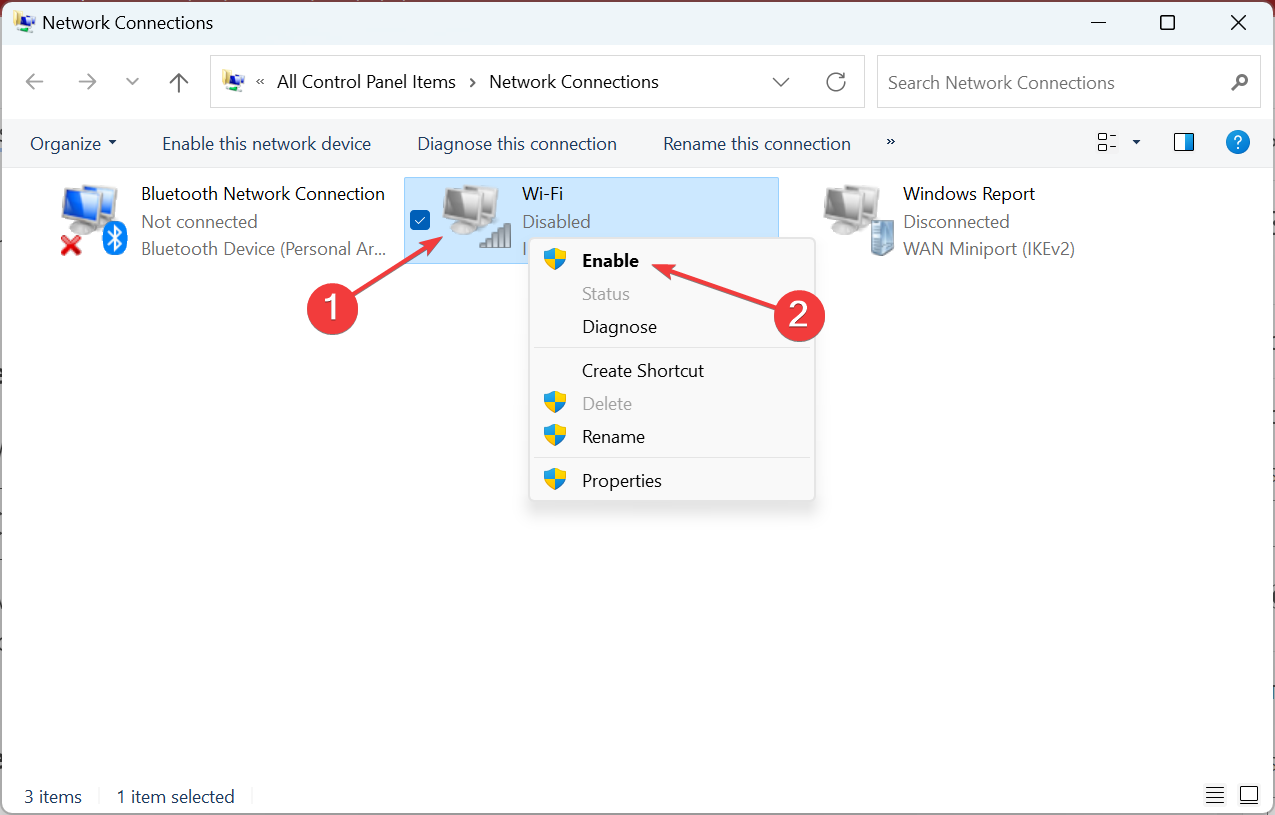Open the Organize menu

[x=73, y=144]
